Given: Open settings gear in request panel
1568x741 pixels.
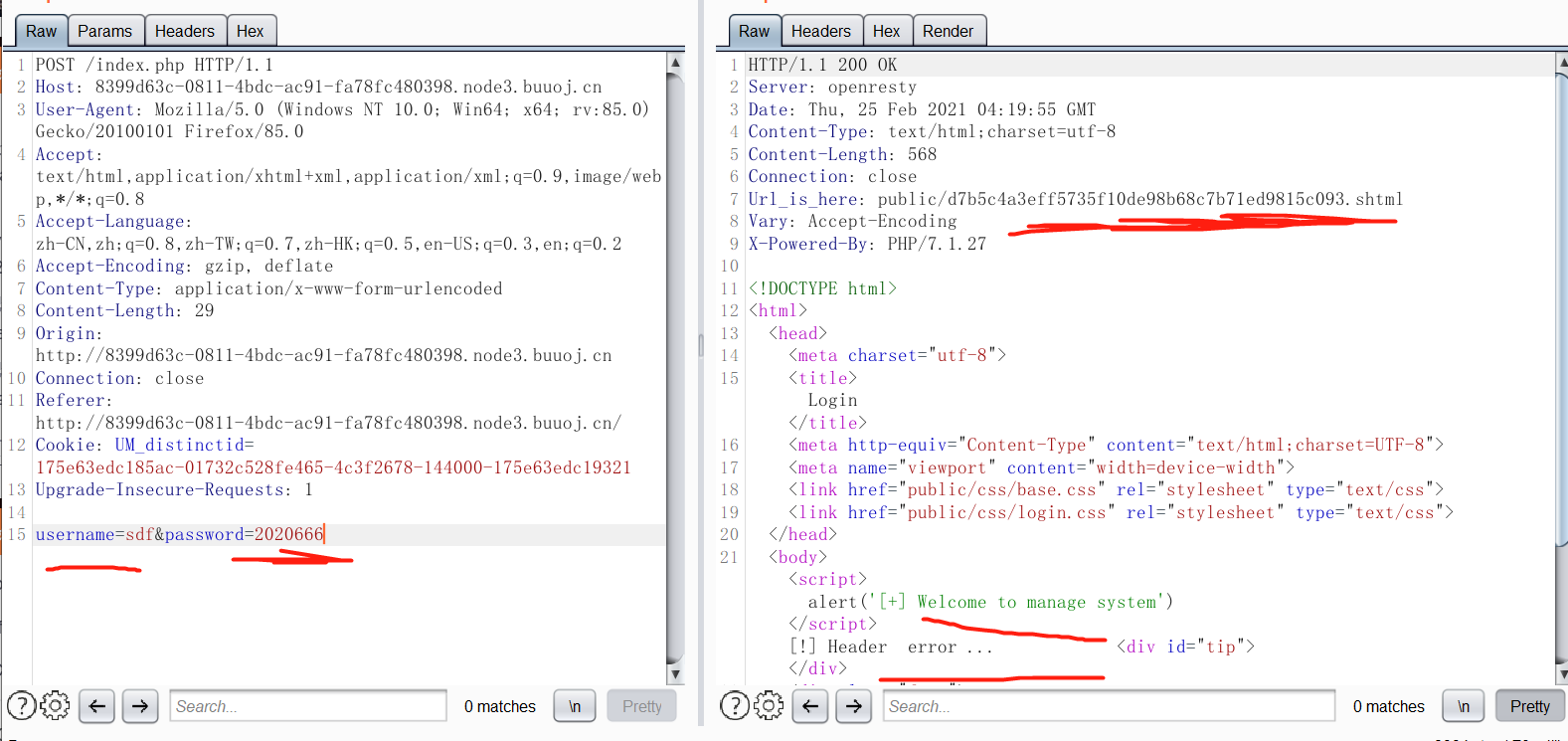Looking at the screenshot, I should click(55, 706).
